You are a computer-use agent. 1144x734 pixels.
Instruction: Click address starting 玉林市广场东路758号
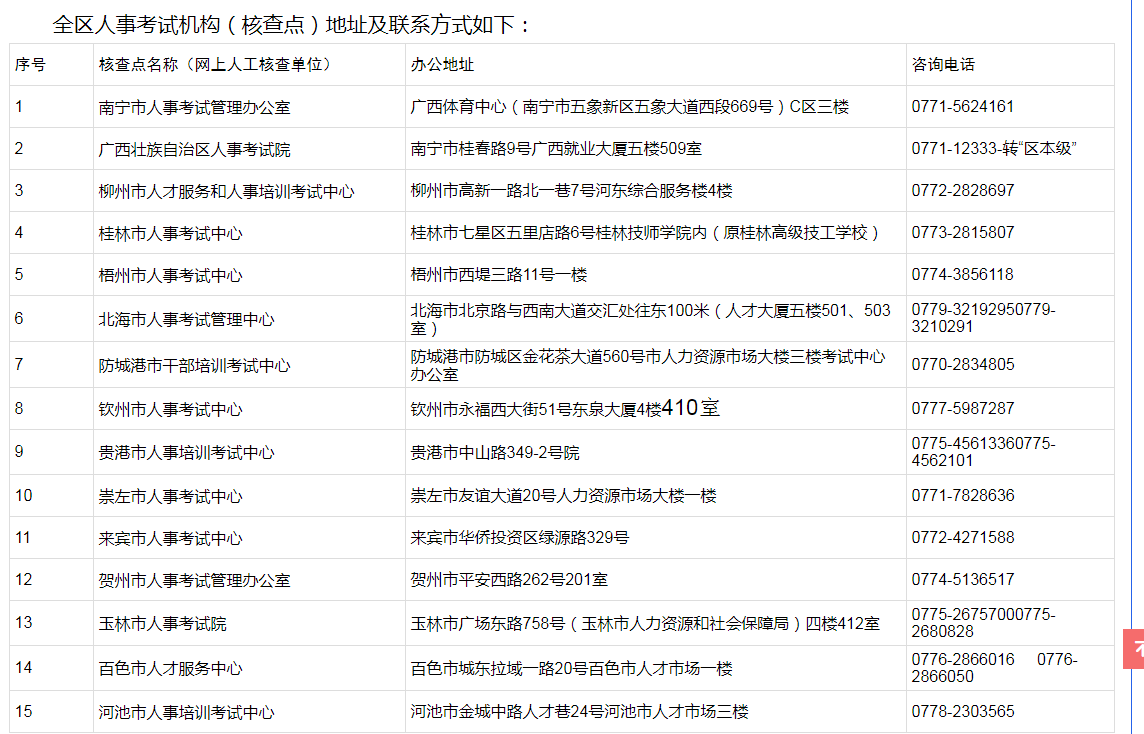click(645, 624)
